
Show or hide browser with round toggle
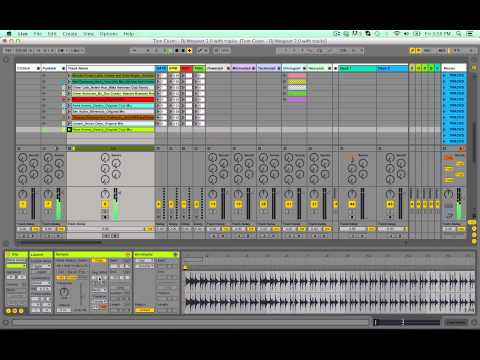tap(6, 60)
